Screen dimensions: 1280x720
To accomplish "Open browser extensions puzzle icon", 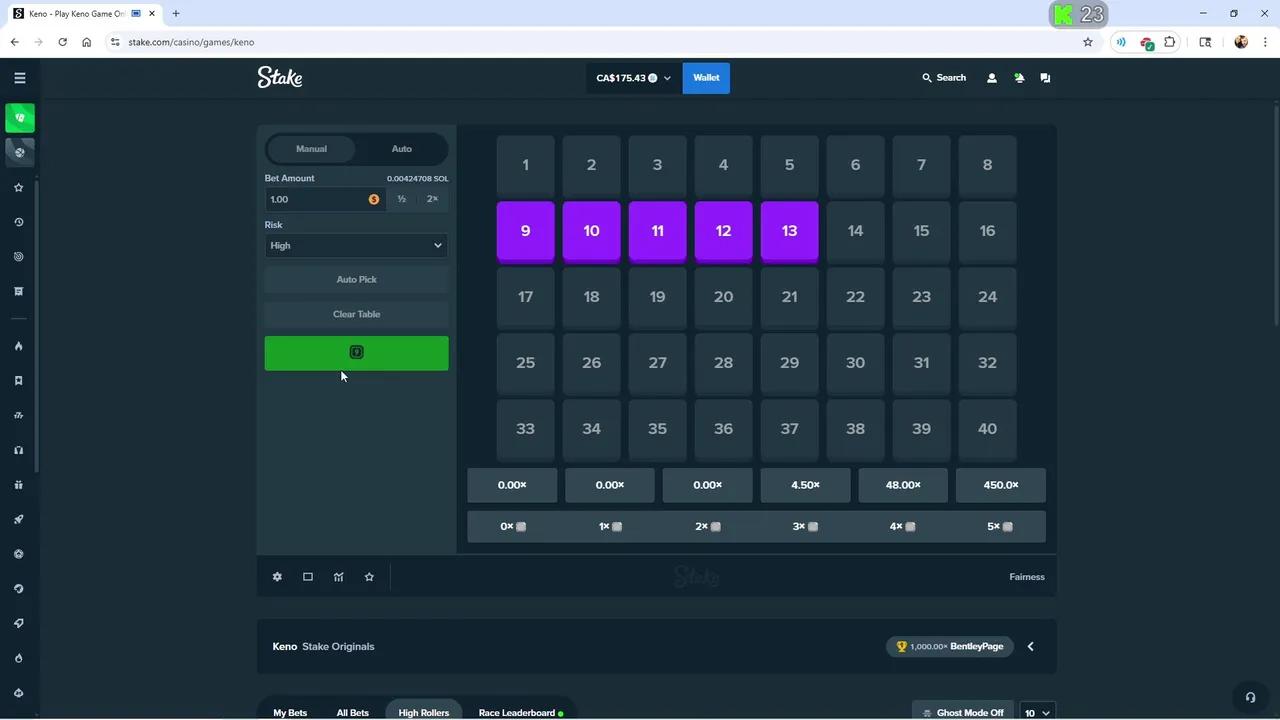I will (x=1170, y=42).
